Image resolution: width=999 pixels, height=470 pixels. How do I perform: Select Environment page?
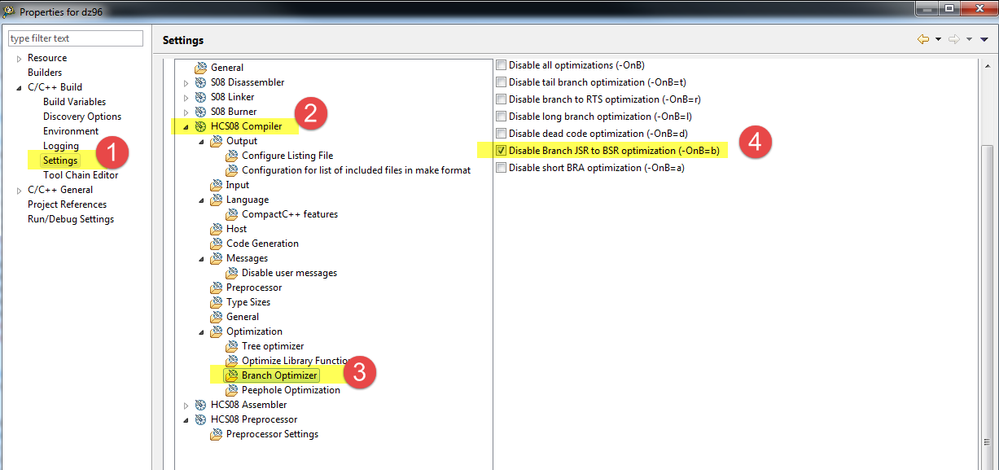pyautogui.click(x=71, y=131)
